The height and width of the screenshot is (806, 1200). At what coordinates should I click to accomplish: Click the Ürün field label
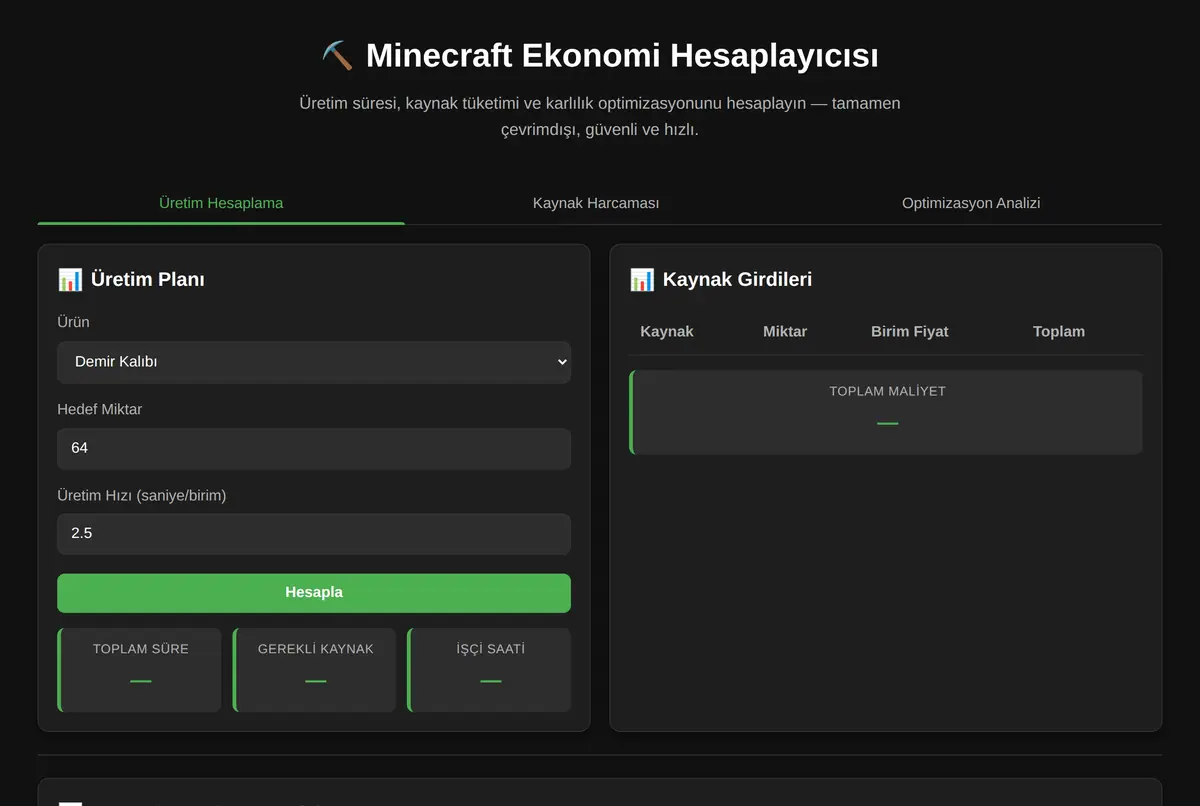(x=74, y=322)
